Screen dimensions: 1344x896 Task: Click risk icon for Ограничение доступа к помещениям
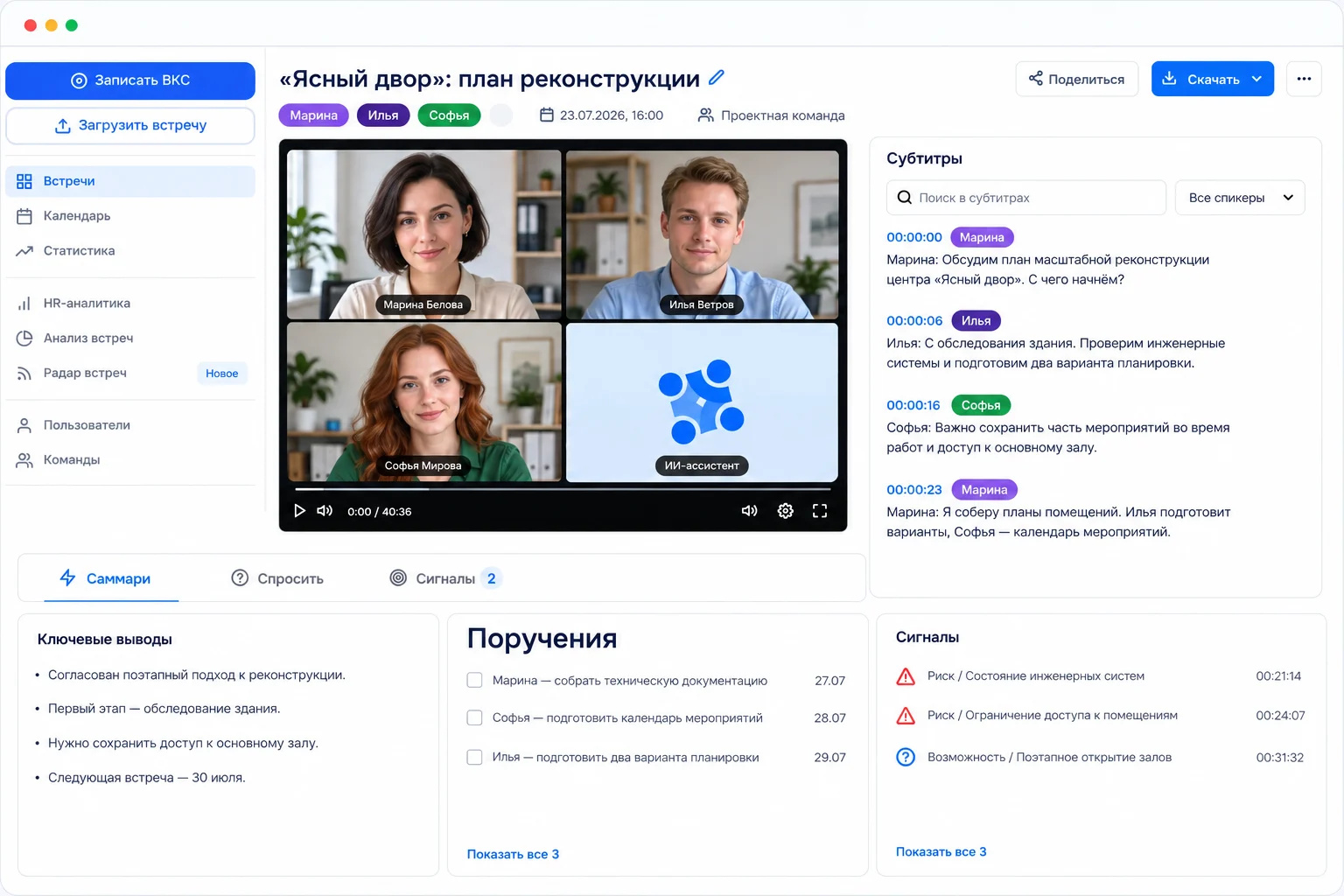click(x=906, y=716)
